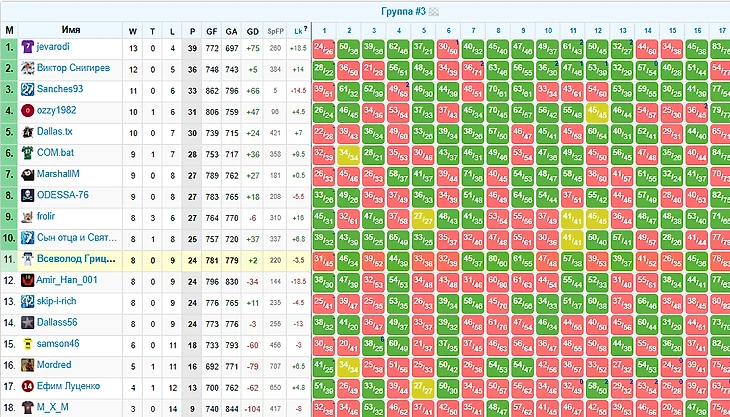
Task: Click the yellow avatar of samson46
Action: pos(27,344)
